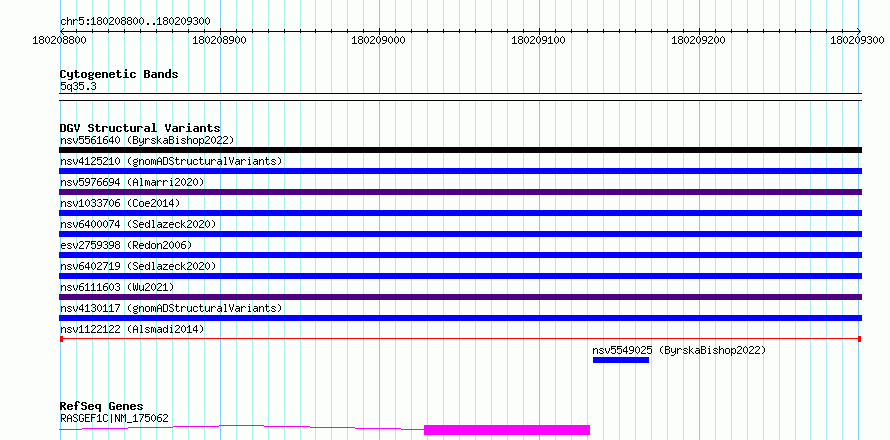Open the nsv5561640 (ByrskaBishop2022) label

147,140
